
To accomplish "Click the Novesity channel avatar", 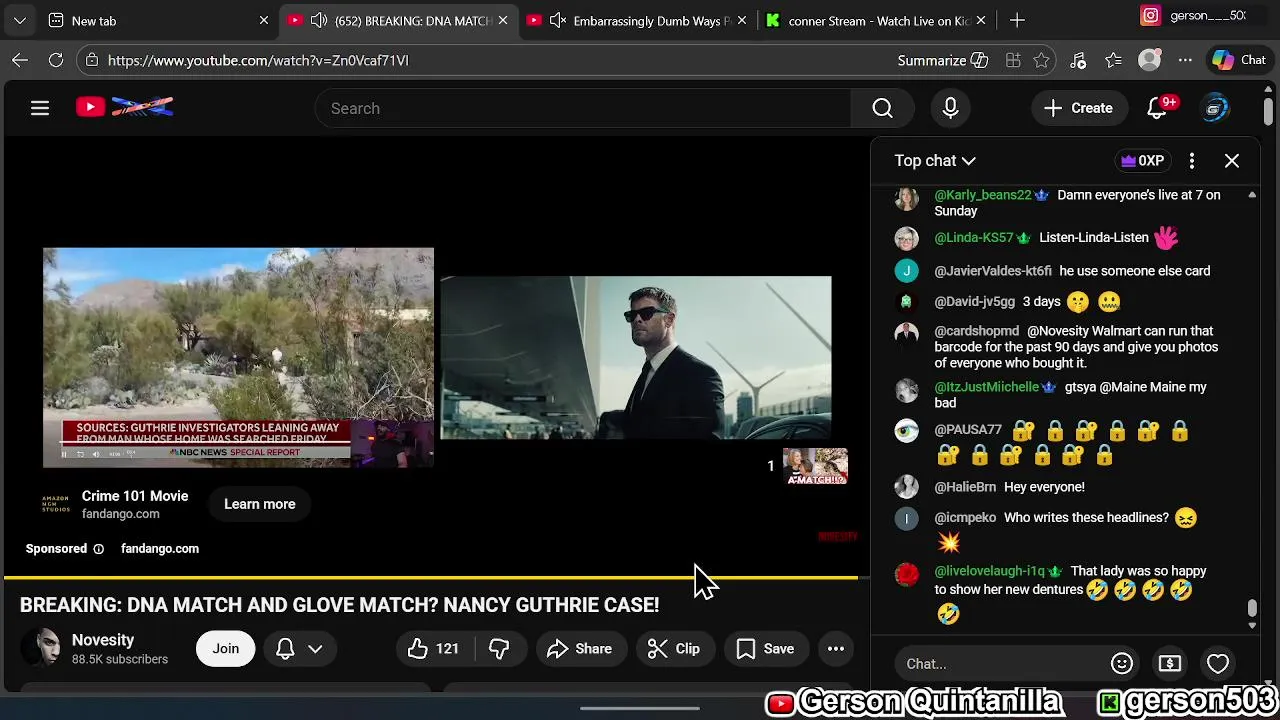I will [40, 648].
